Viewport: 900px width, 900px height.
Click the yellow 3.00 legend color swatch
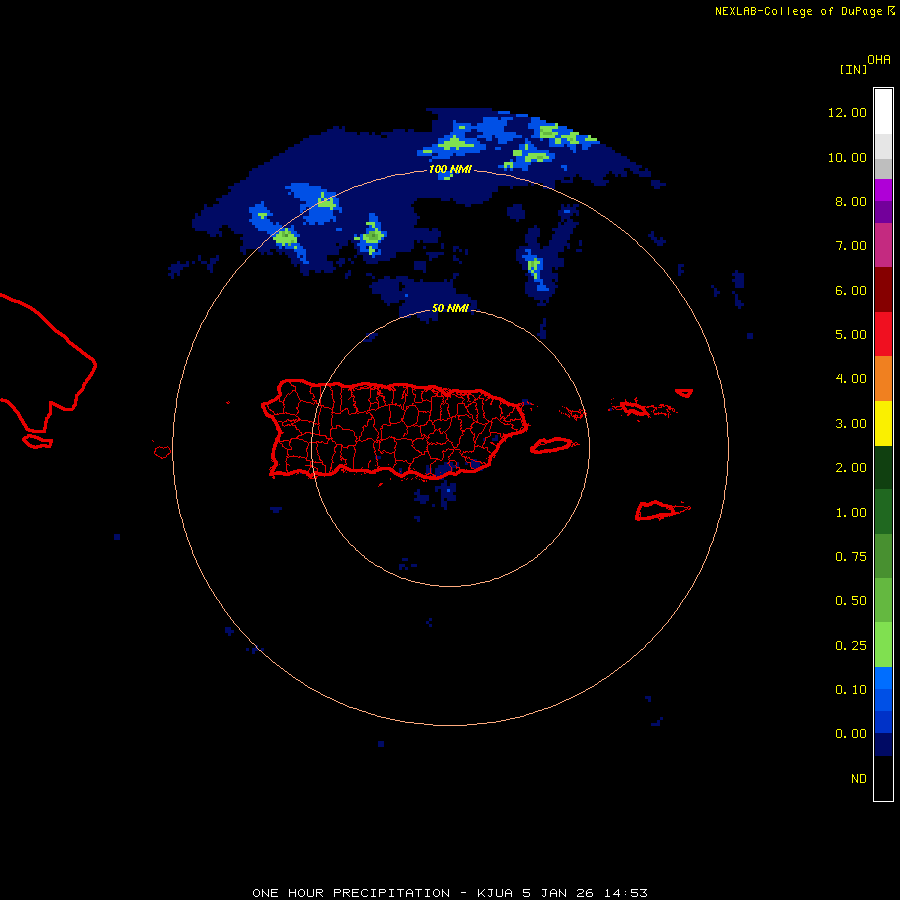tap(883, 424)
